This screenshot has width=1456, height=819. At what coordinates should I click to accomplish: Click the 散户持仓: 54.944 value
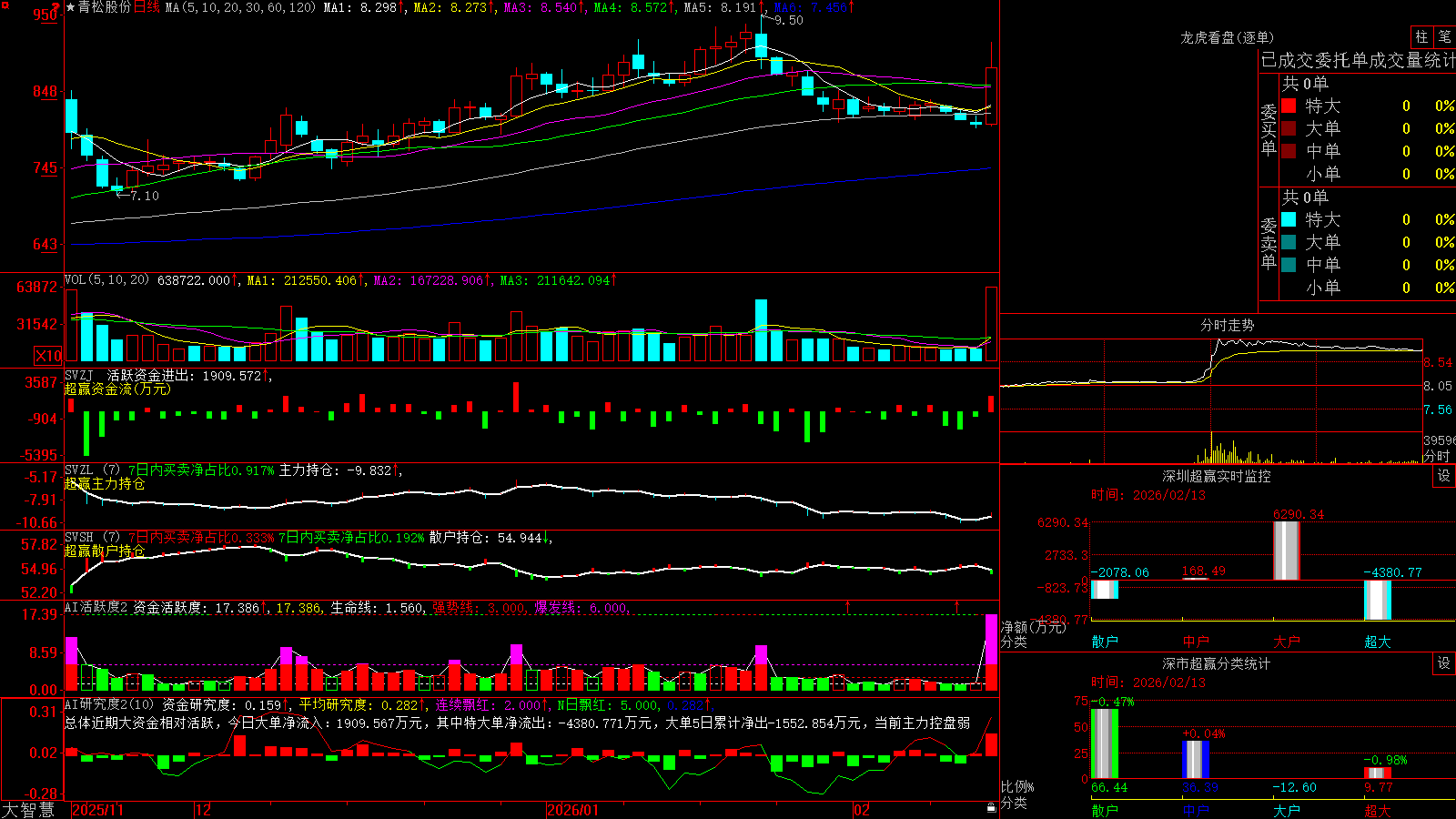click(486, 537)
